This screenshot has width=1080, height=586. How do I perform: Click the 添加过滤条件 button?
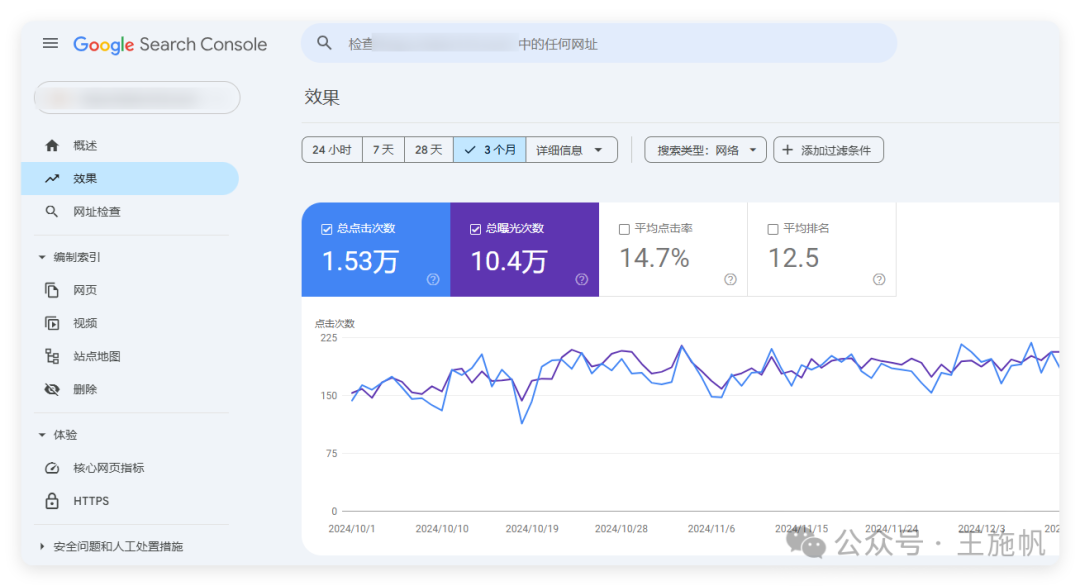pos(828,149)
